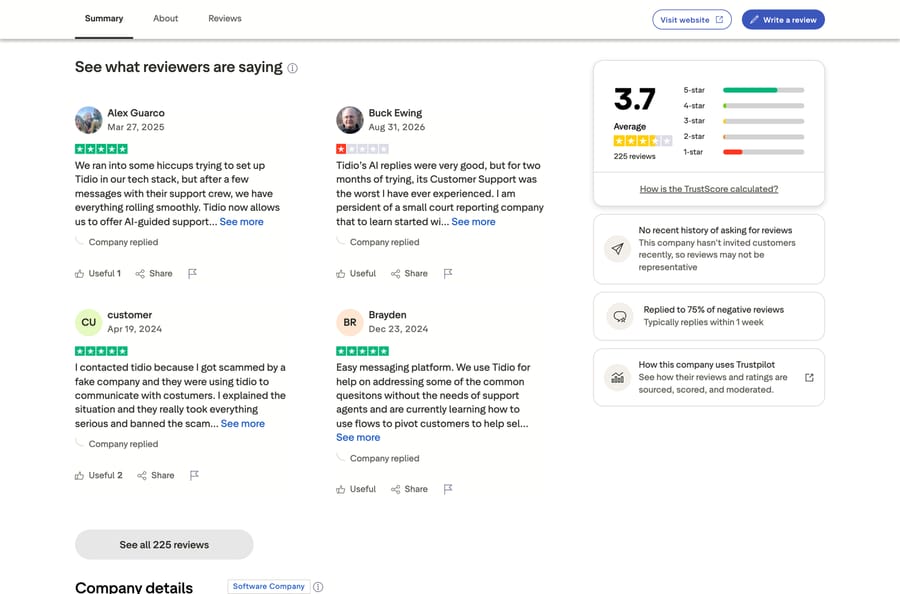Mark Buck Ewing's review as Useful
Viewport: 900px width, 594px height.
356,273
